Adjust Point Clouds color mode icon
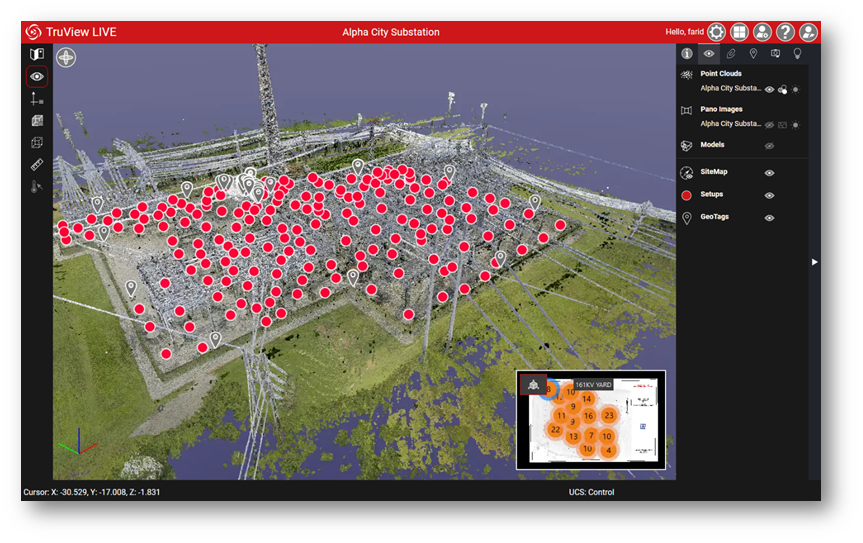This screenshot has height=543, width=863. tap(782, 89)
